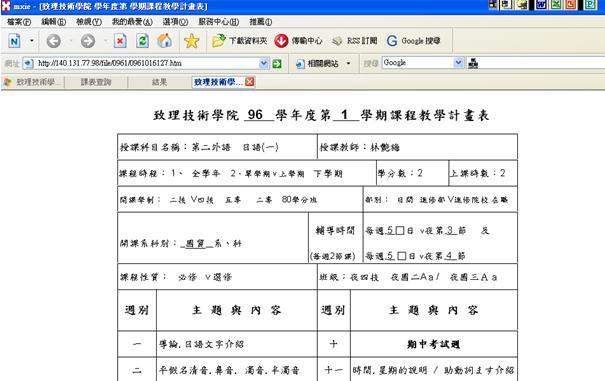Click the page title 致理技術學院 96 學年度
The width and height of the screenshot is (605, 381).
pyautogui.click(x=321, y=115)
